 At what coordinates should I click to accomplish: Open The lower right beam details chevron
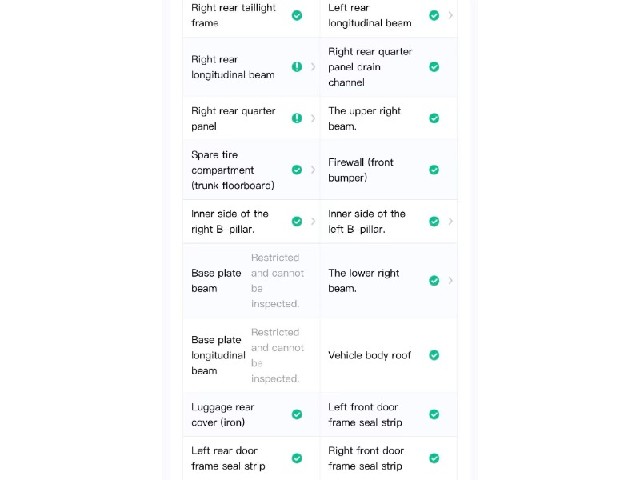coord(451,281)
